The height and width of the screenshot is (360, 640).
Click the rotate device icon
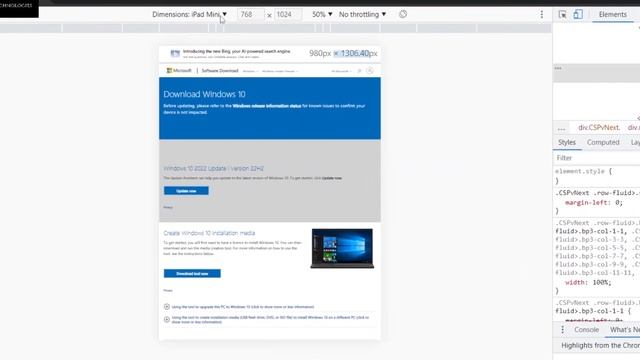403,14
